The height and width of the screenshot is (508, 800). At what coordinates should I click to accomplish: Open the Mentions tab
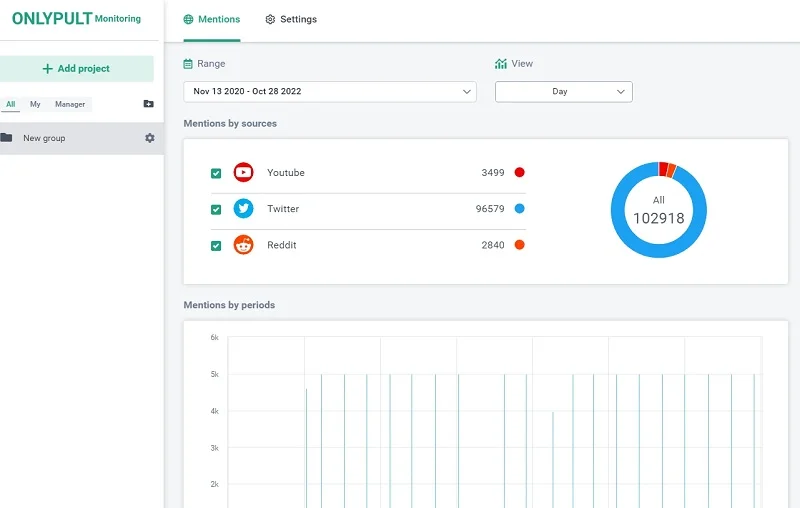[x=212, y=19]
